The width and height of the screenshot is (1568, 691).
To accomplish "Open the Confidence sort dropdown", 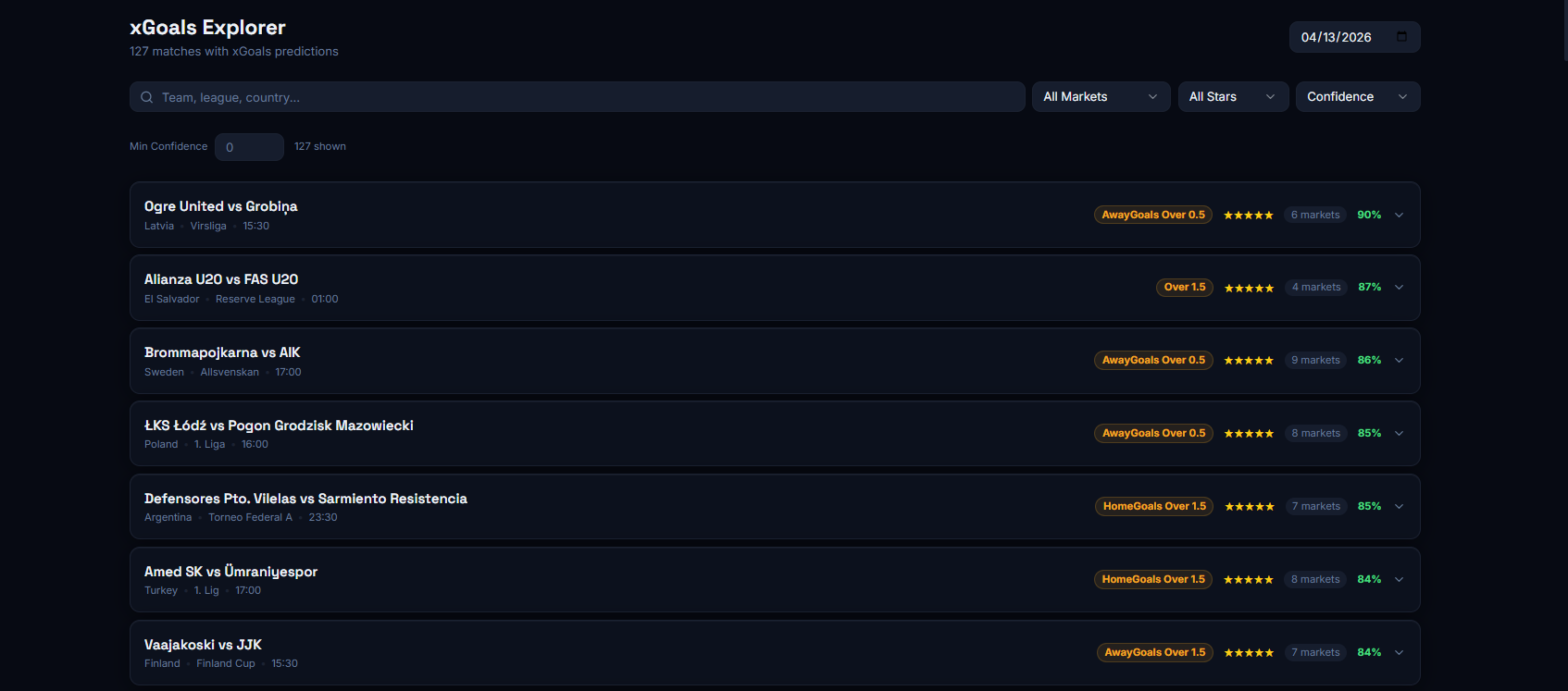I will pyautogui.click(x=1357, y=97).
